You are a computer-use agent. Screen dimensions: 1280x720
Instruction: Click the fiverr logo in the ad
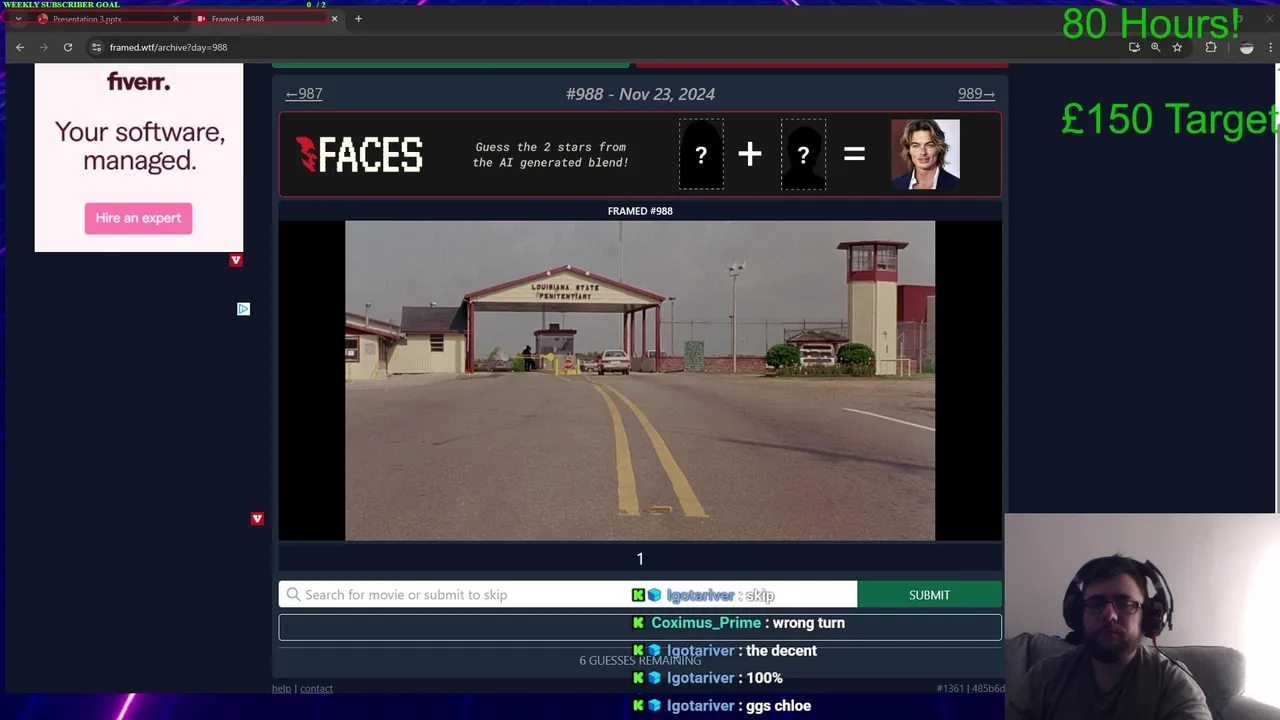pyautogui.click(x=138, y=82)
